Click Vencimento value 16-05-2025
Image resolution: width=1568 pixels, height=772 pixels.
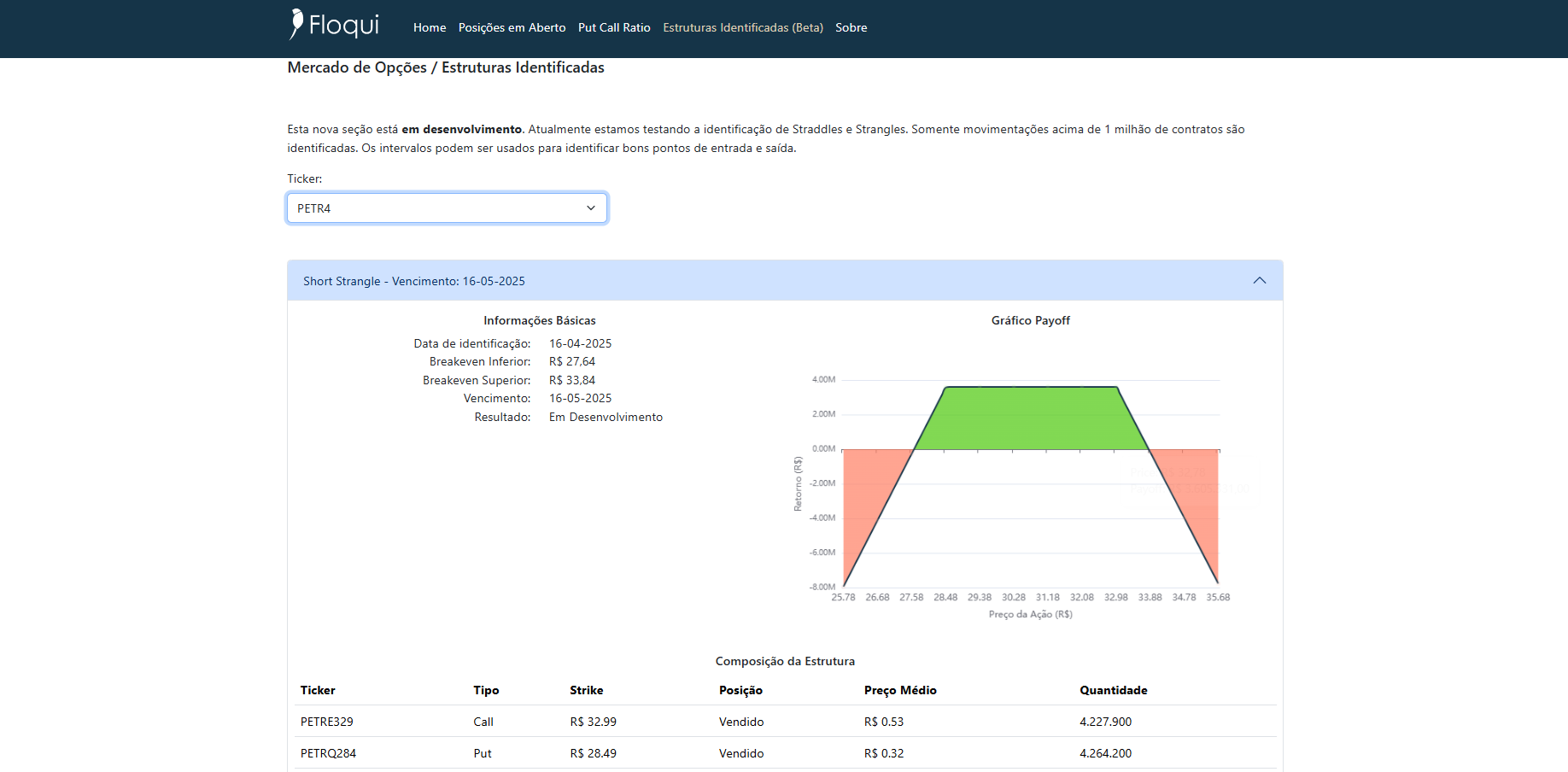click(581, 398)
